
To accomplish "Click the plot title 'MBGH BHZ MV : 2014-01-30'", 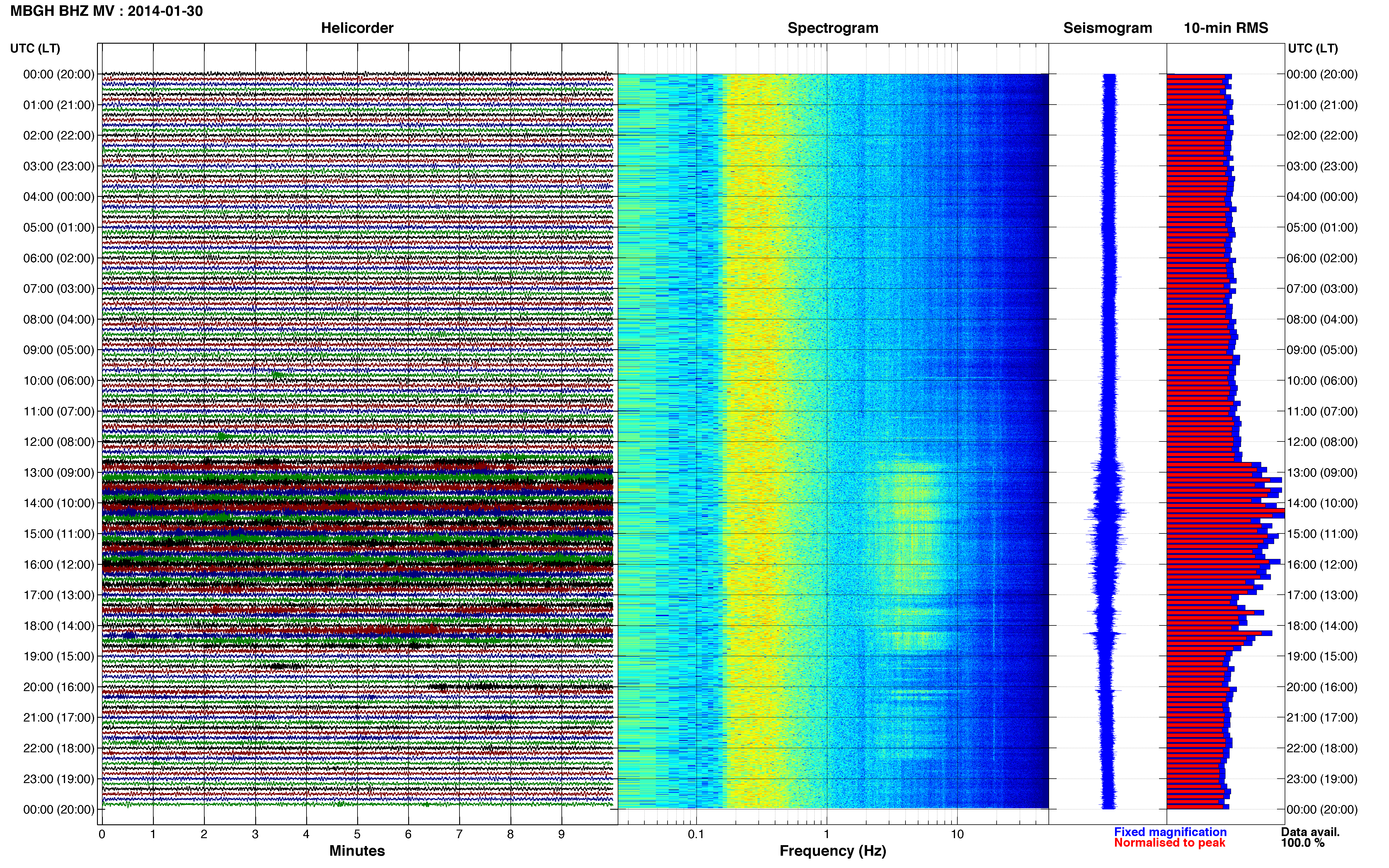I will (106, 11).
